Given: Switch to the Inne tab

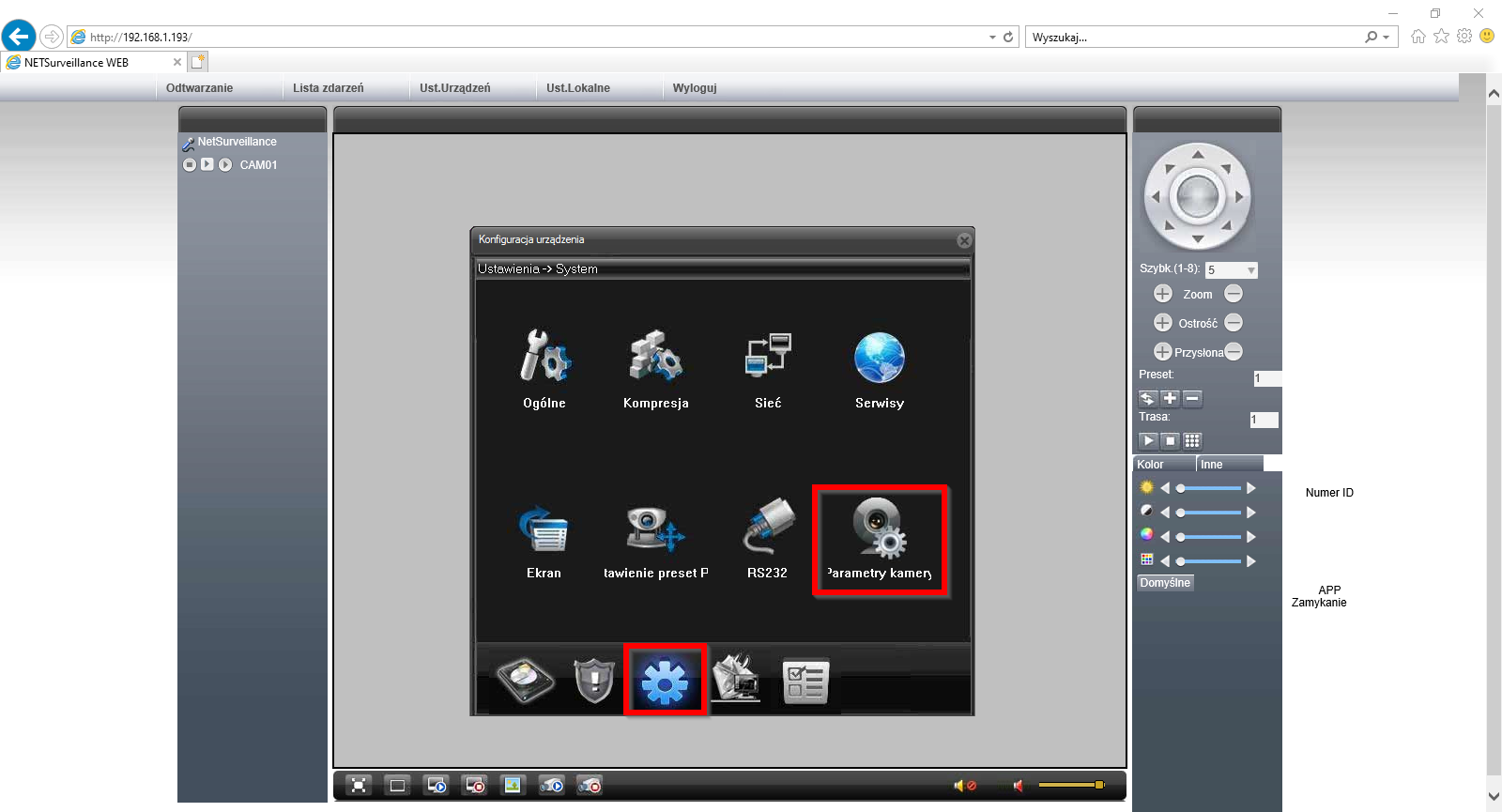Looking at the screenshot, I should click(x=1212, y=465).
